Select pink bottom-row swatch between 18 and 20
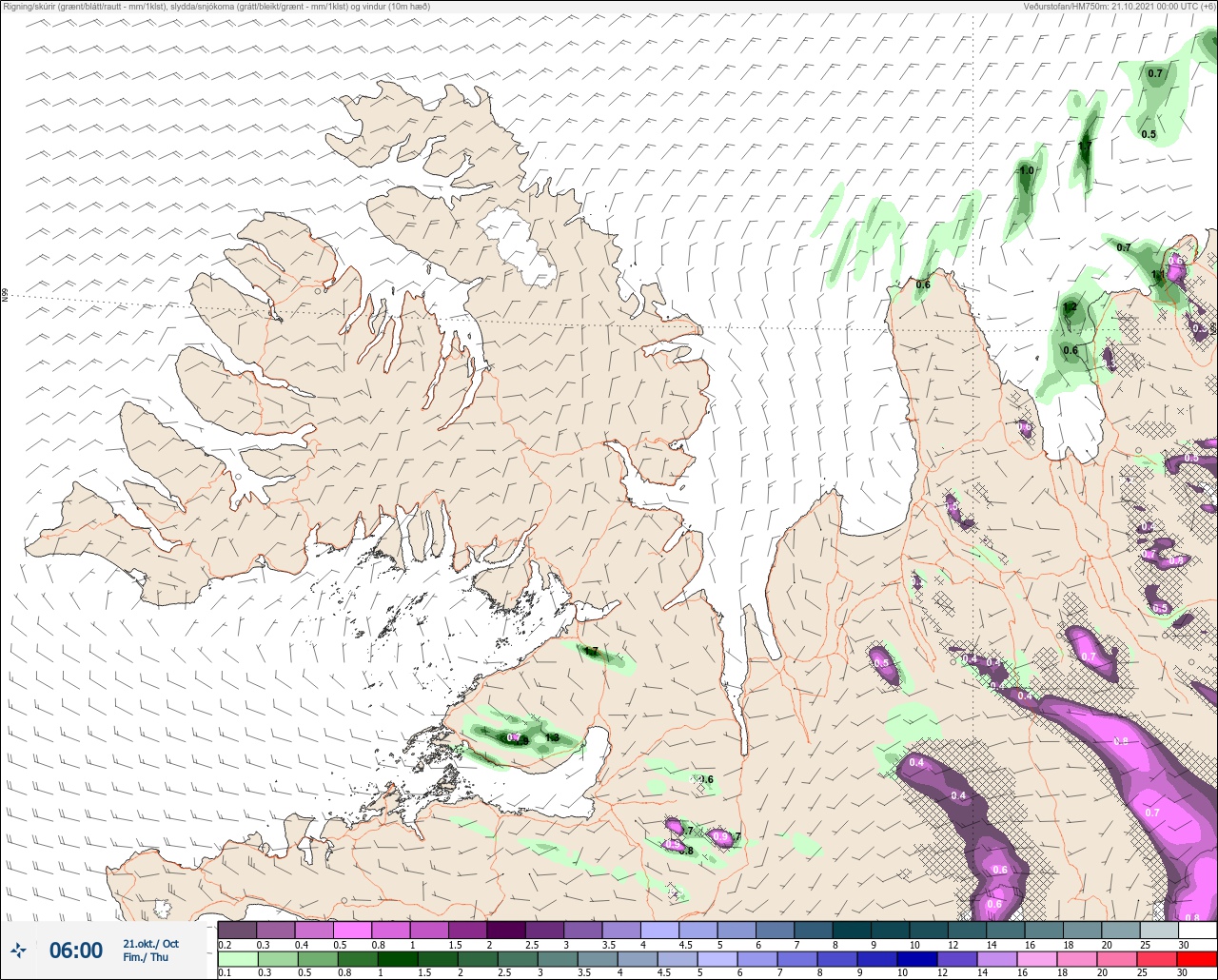 pos(1077,958)
